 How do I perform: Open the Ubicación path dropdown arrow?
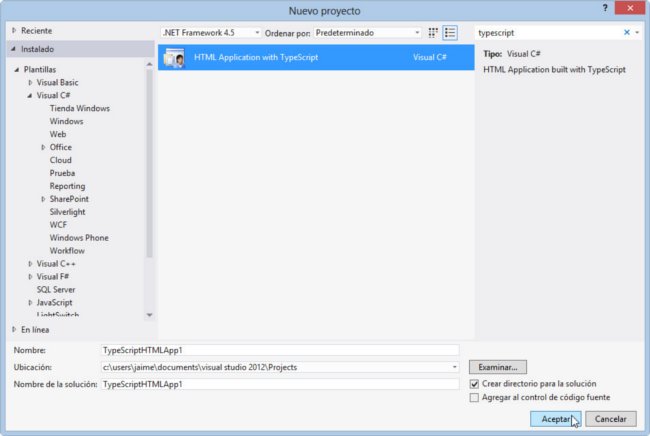tap(454, 367)
